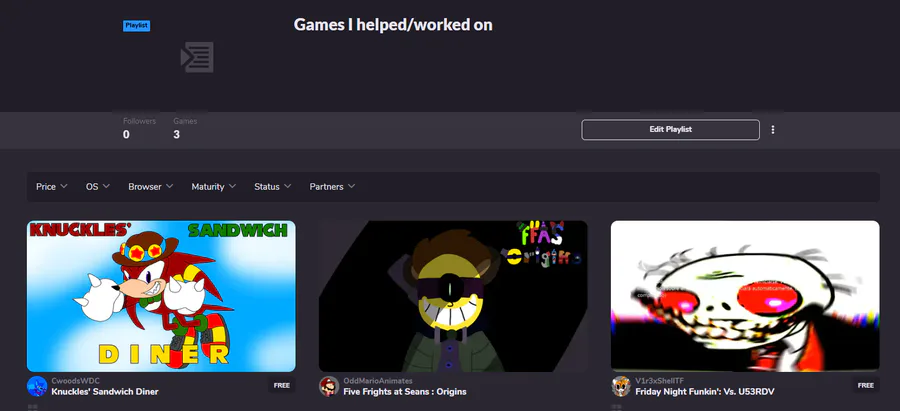
Task: Click the Games count label
Action: pos(185,128)
